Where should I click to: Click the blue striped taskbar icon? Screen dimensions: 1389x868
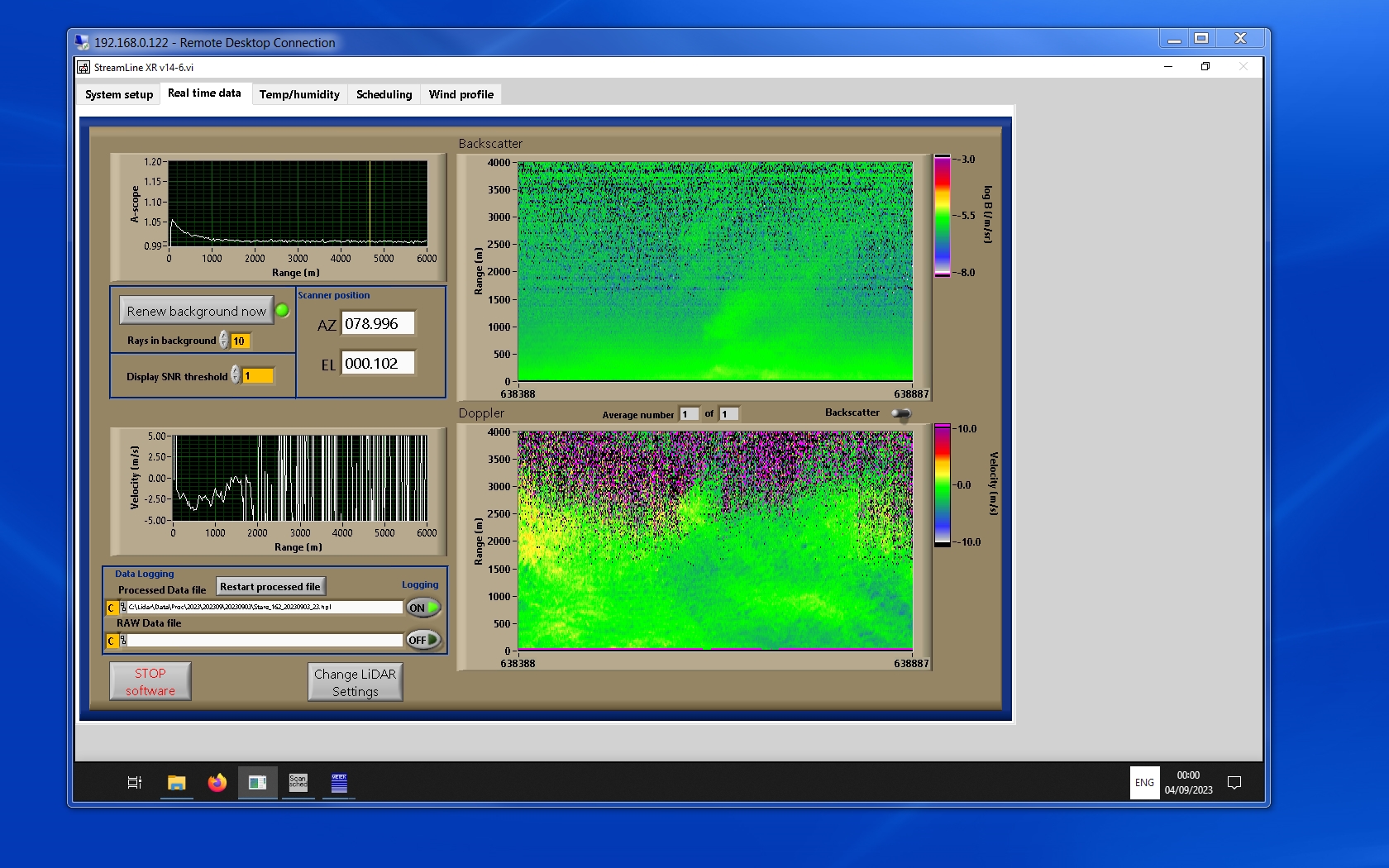339,782
